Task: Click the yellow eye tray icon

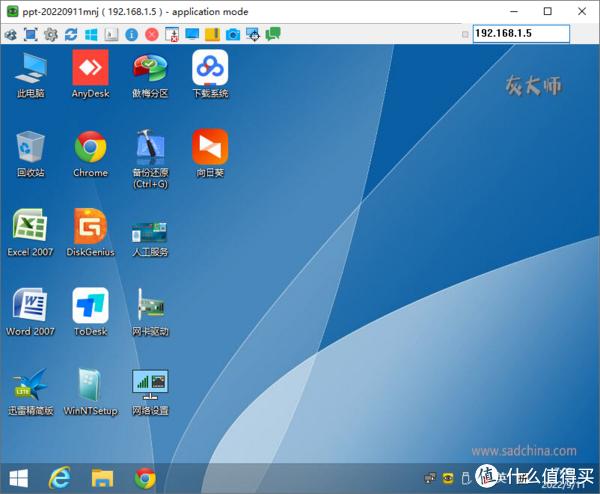Action: coord(448,478)
